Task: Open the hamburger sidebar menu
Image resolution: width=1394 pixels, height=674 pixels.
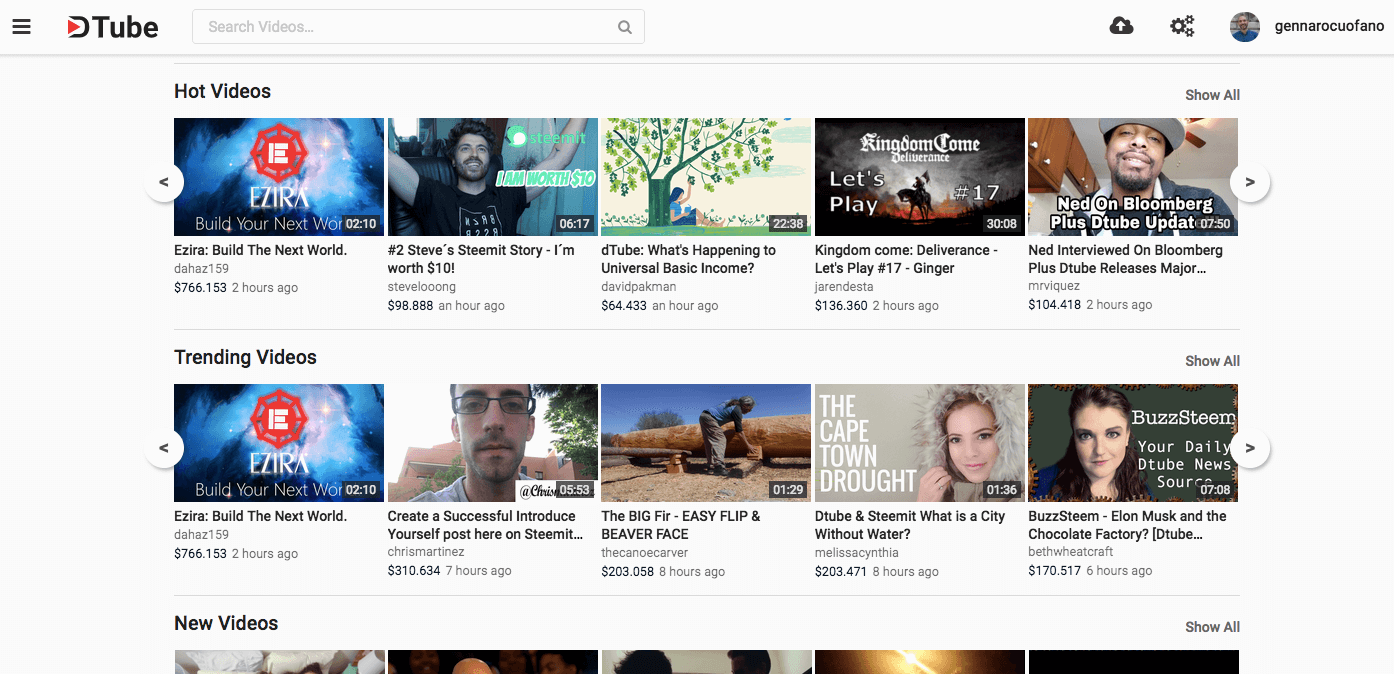Action: [22, 27]
